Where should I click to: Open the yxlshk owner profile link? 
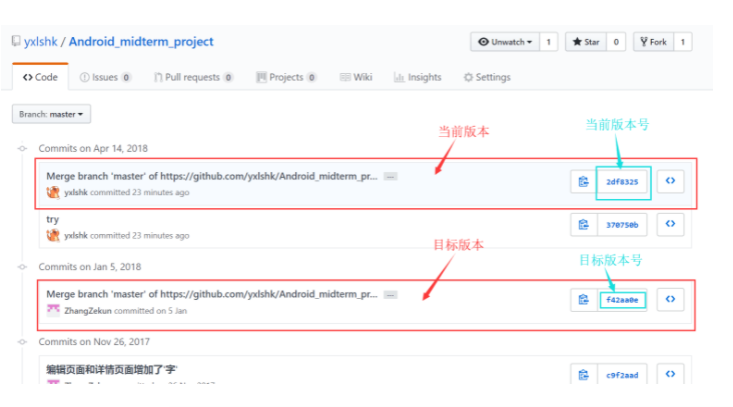[x=41, y=42]
